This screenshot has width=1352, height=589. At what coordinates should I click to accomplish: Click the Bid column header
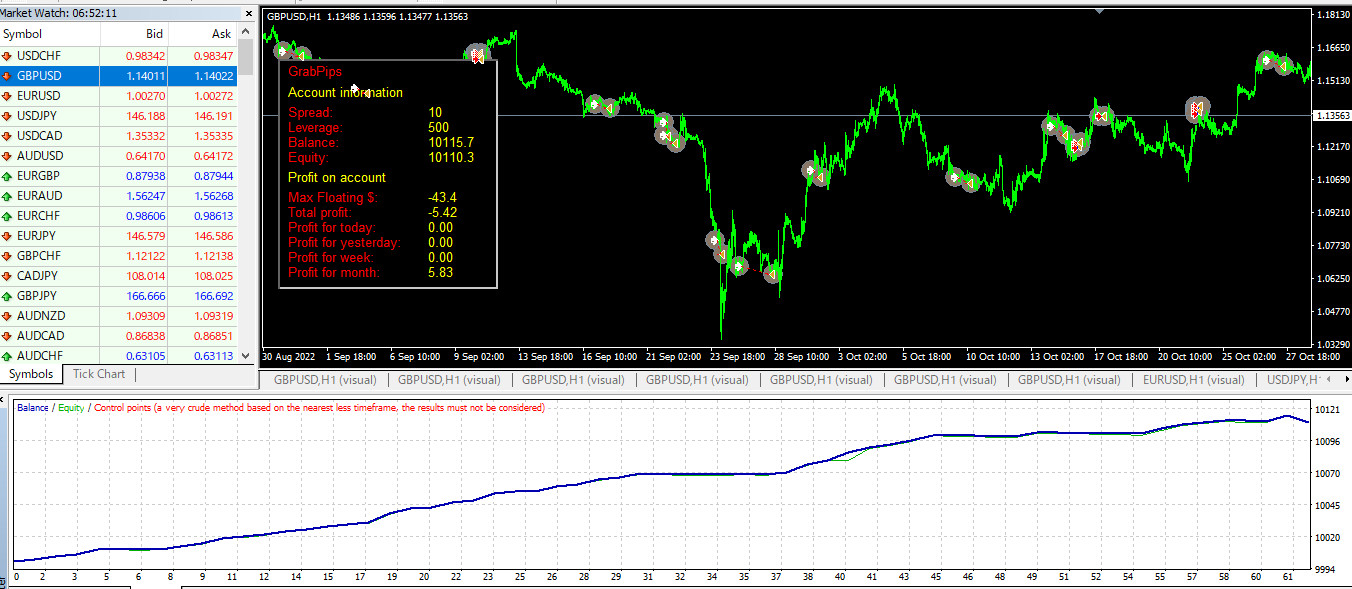(154, 34)
